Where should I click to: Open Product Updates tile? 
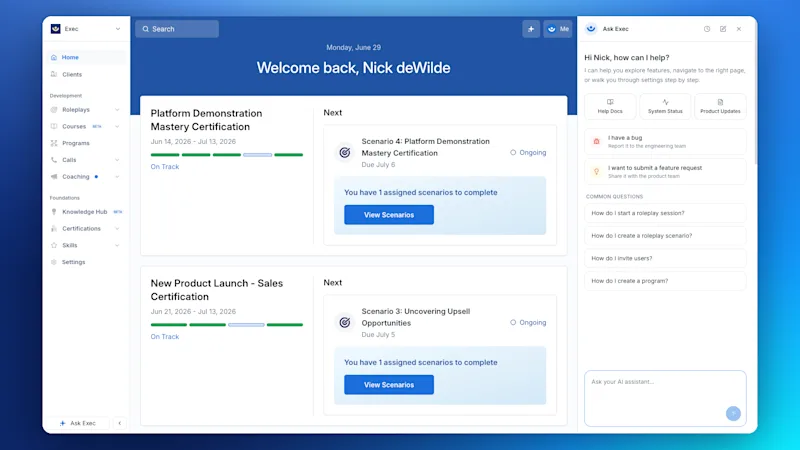[x=720, y=106]
